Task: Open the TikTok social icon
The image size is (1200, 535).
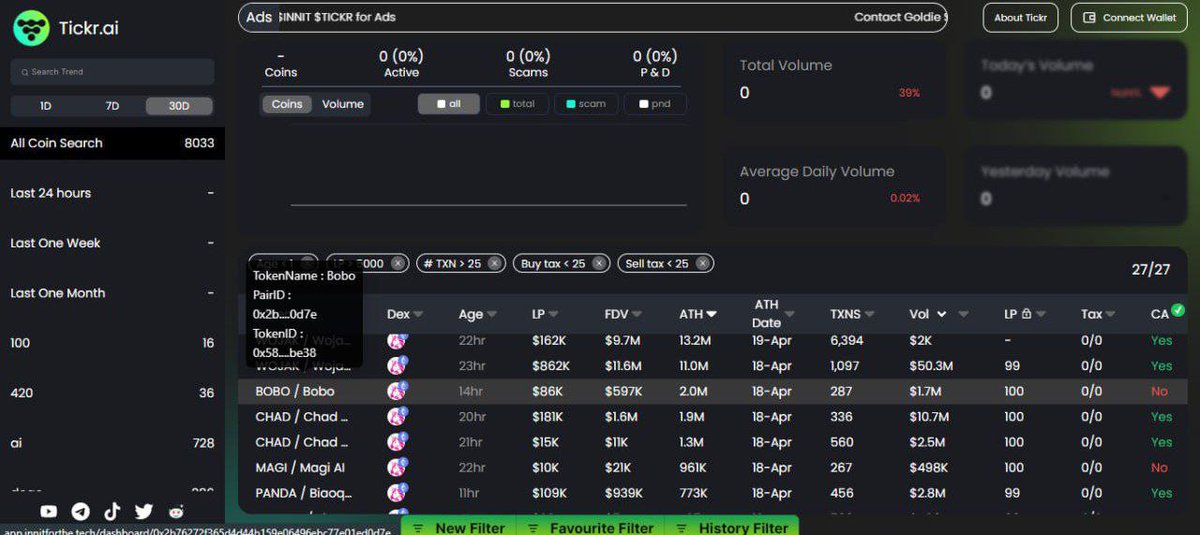Action: [112, 511]
